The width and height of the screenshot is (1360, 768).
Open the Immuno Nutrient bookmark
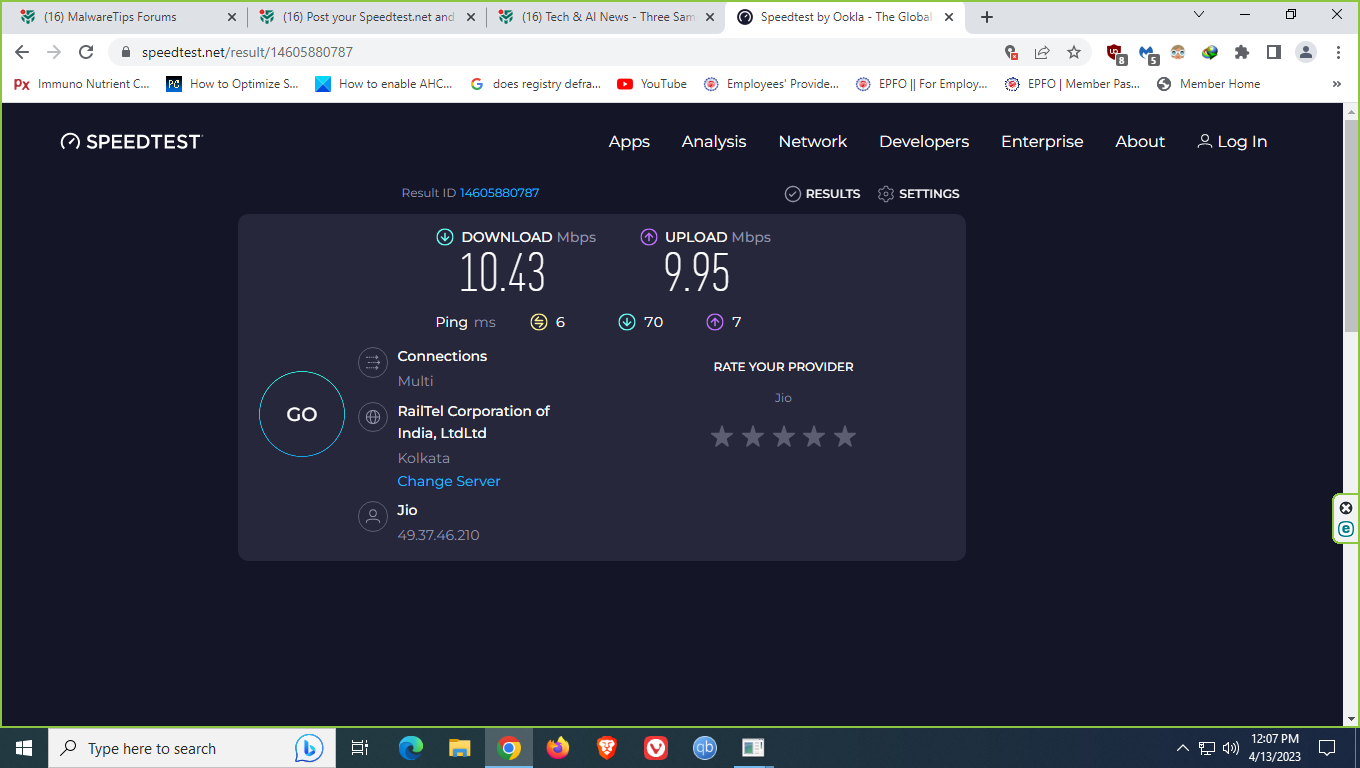(x=82, y=84)
